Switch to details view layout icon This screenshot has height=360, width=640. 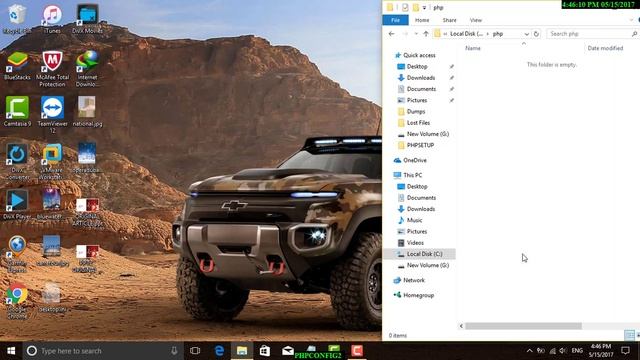629,336
